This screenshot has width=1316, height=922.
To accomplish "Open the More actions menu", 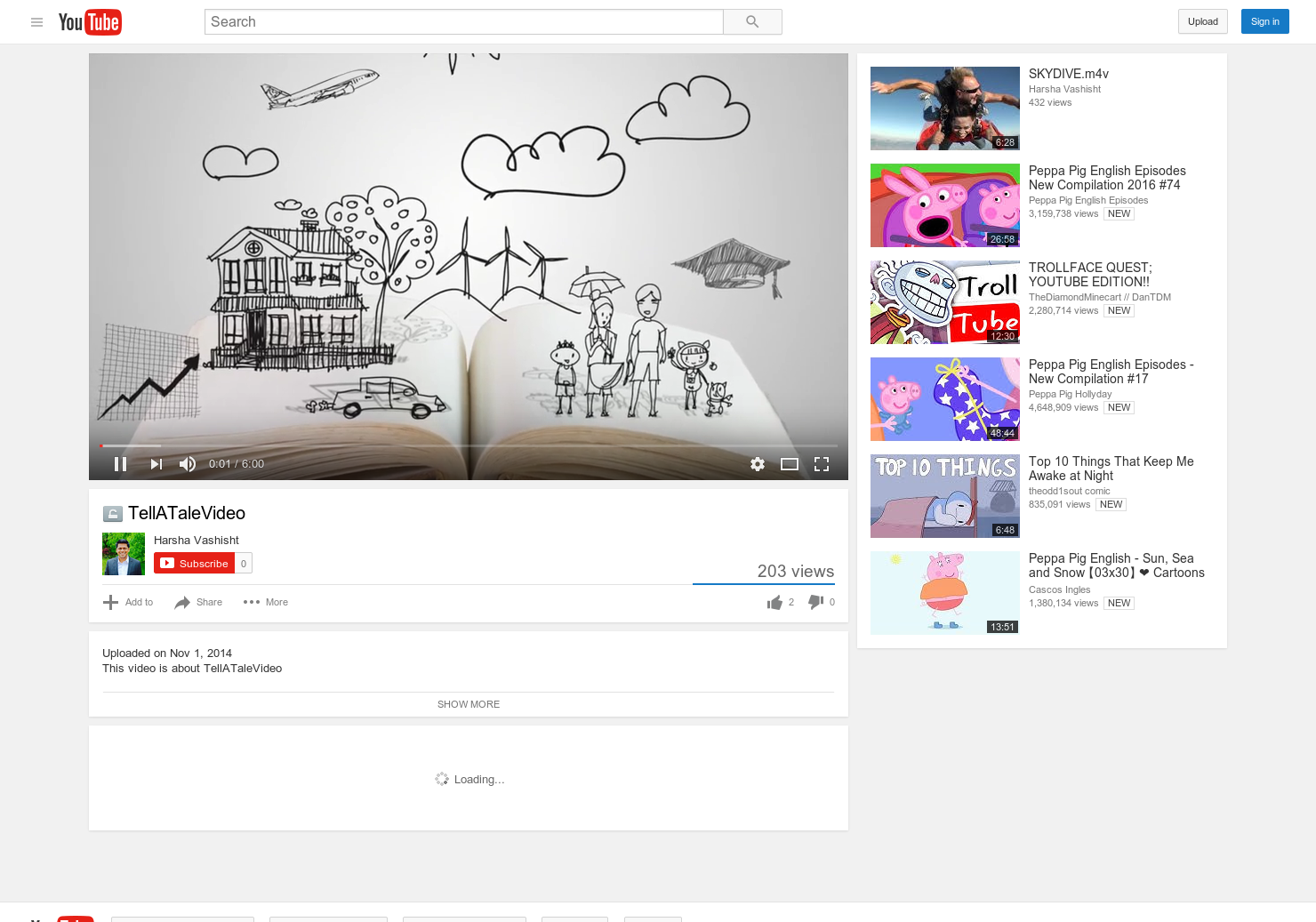I will [266, 603].
